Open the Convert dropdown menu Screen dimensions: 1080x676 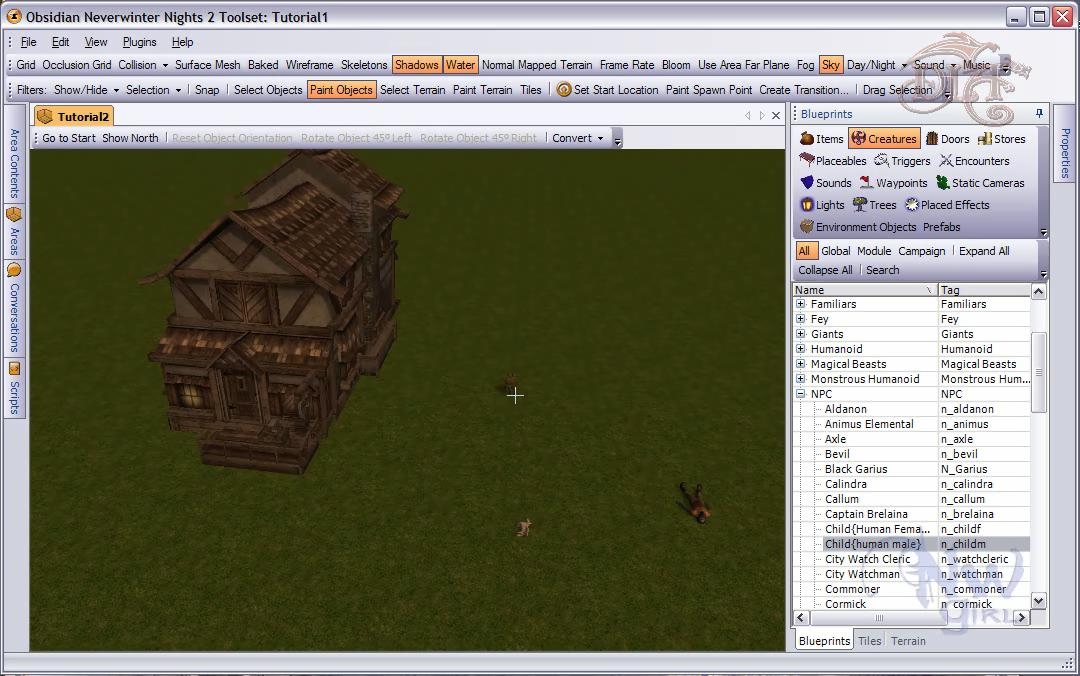pyautogui.click(x=579, y=138)
